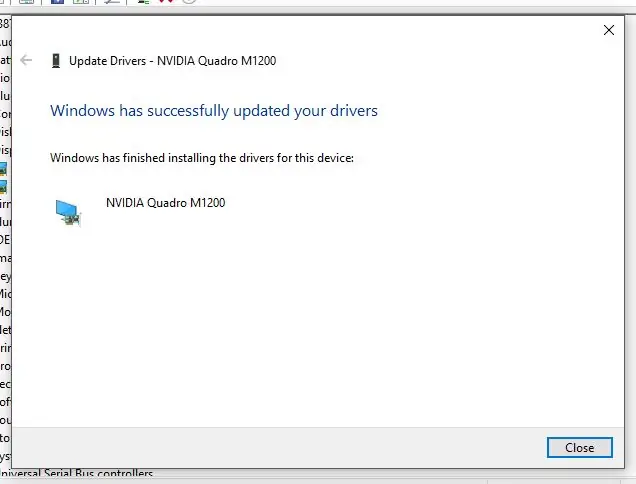Click 'Windows has finished installing the drivers' text
The image size is (636, 484).
(202, 158)
